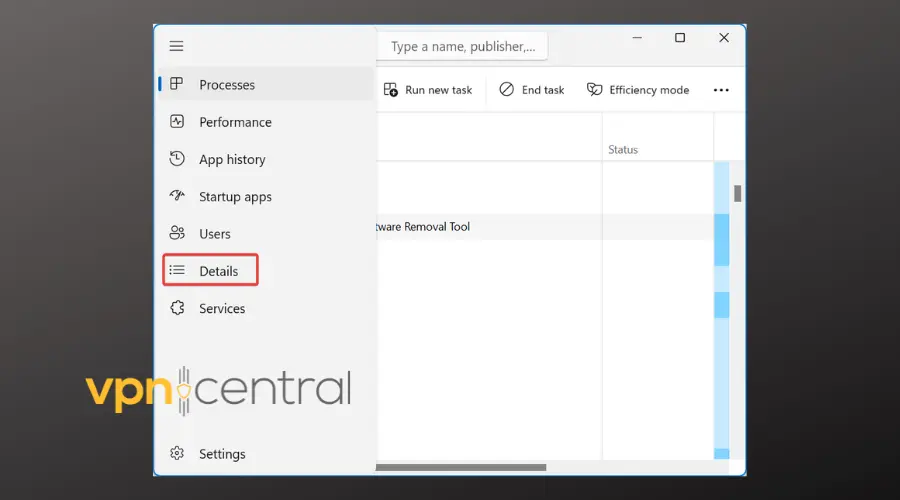This screenshot has width=900, height=500.
Task: Select the Removal Tool process row
Action: (x=544, y=227)
